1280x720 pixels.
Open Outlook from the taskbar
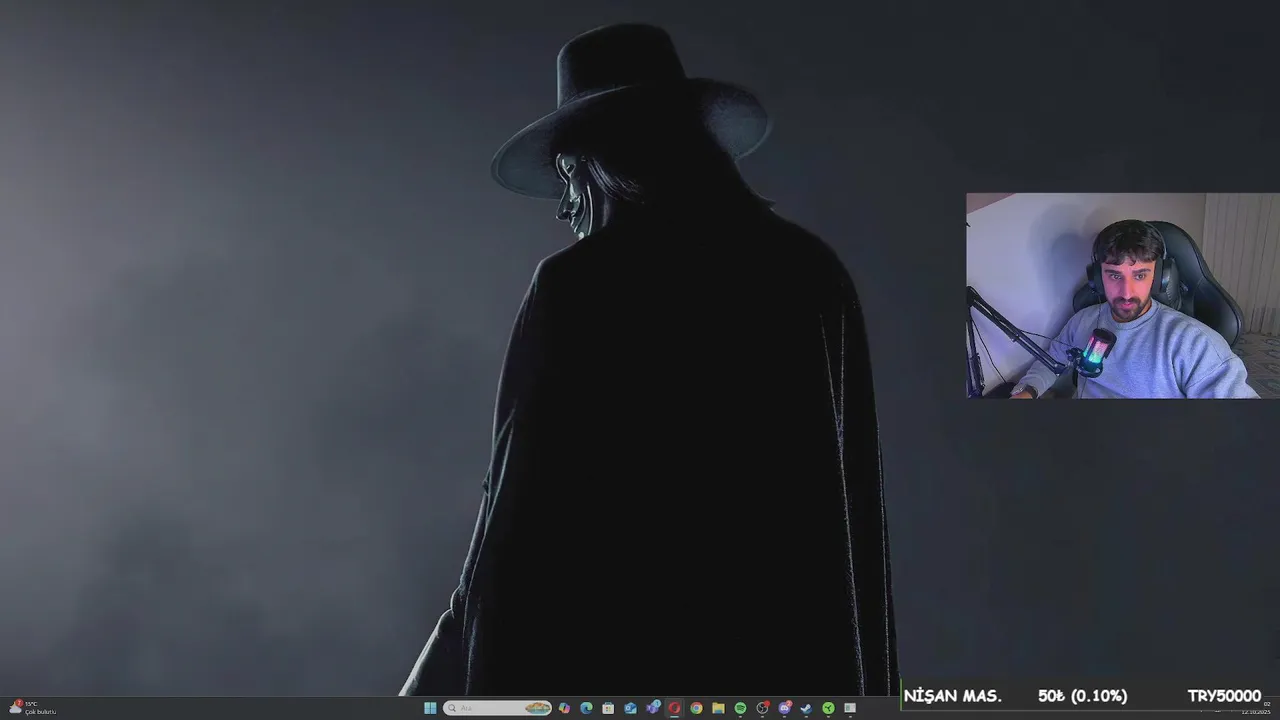(630, 708)
